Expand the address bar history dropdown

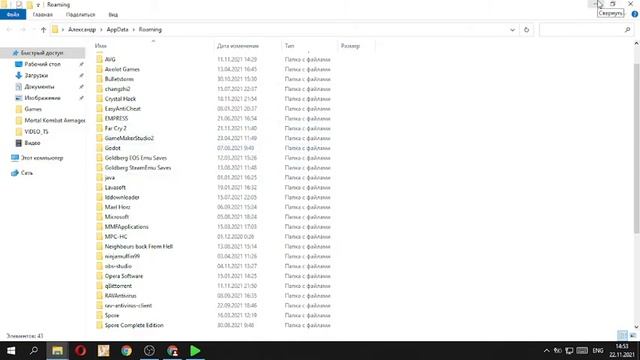point(512,29)
